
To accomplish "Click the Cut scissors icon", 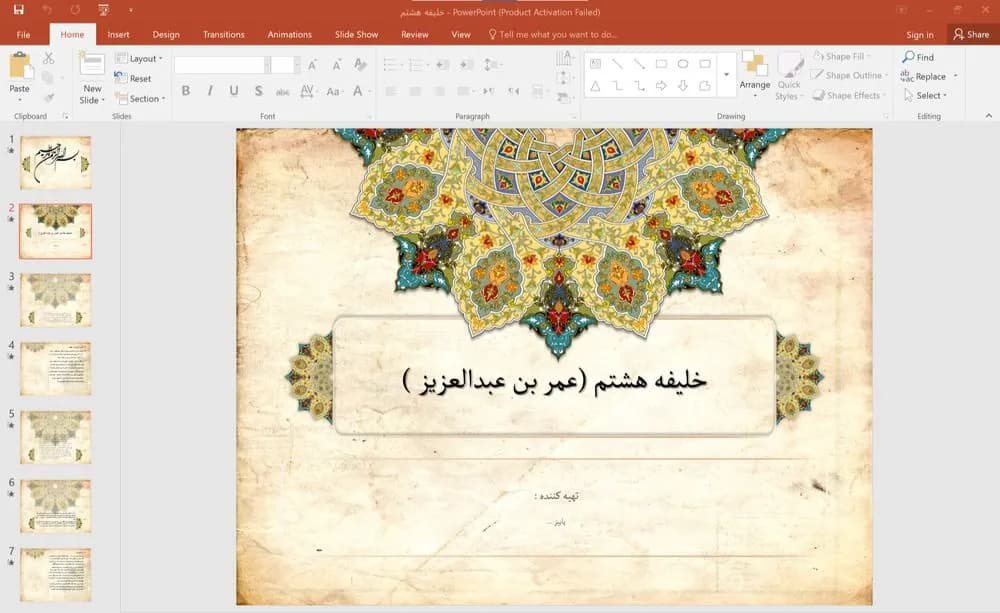I will tap(48, 59).
